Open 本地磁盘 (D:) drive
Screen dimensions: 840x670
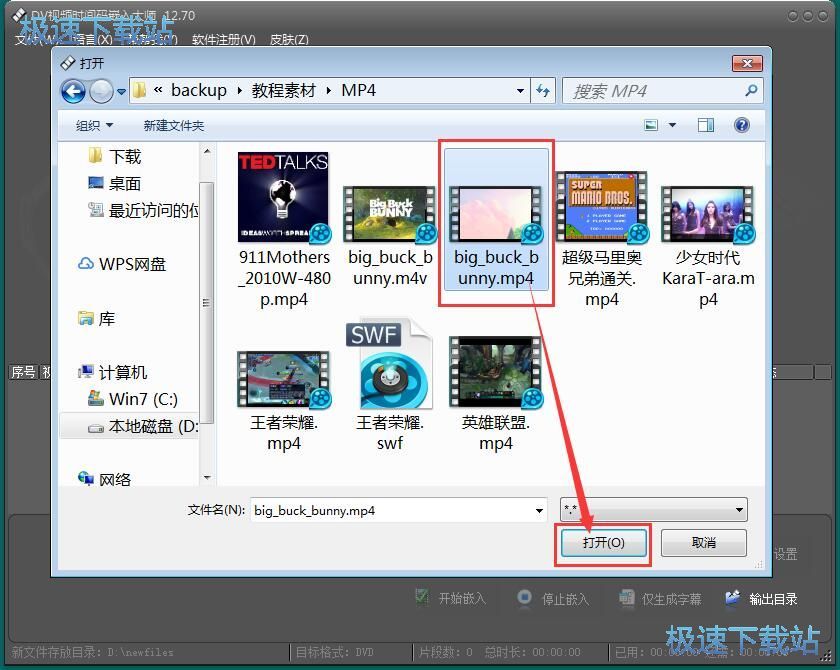coord(143,426)
